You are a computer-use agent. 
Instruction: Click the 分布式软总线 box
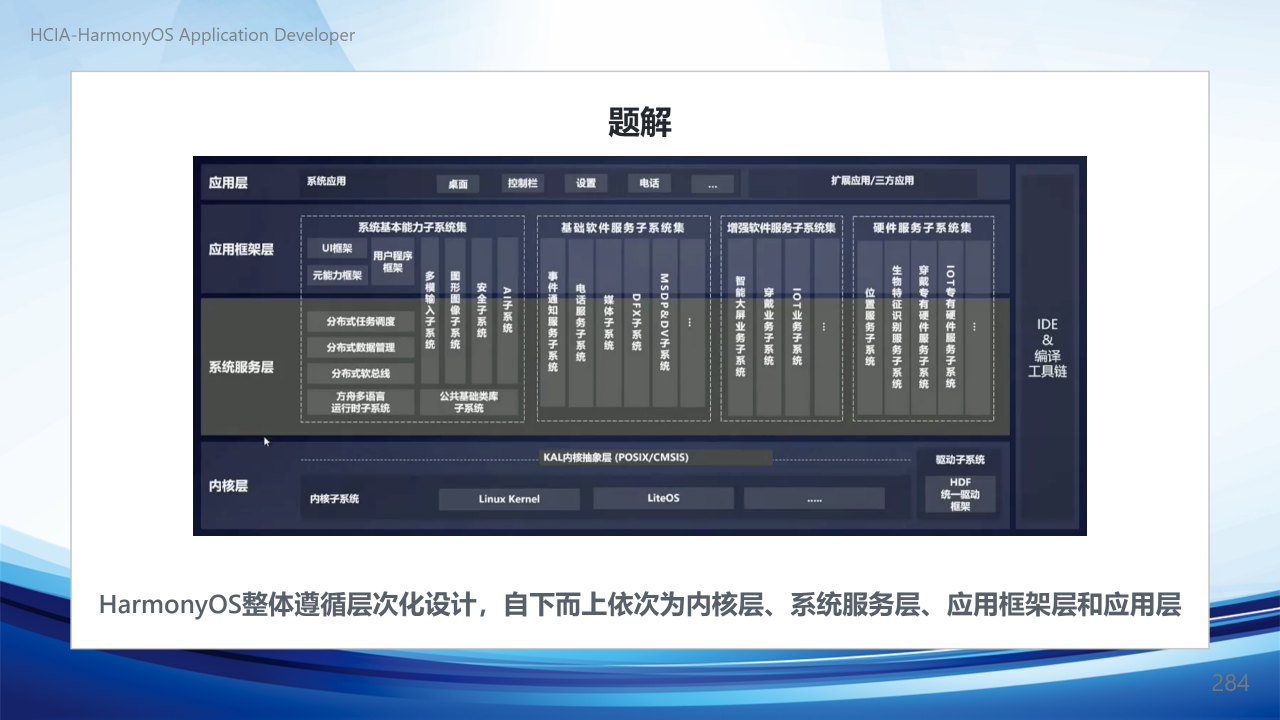(x=361, y=374)
